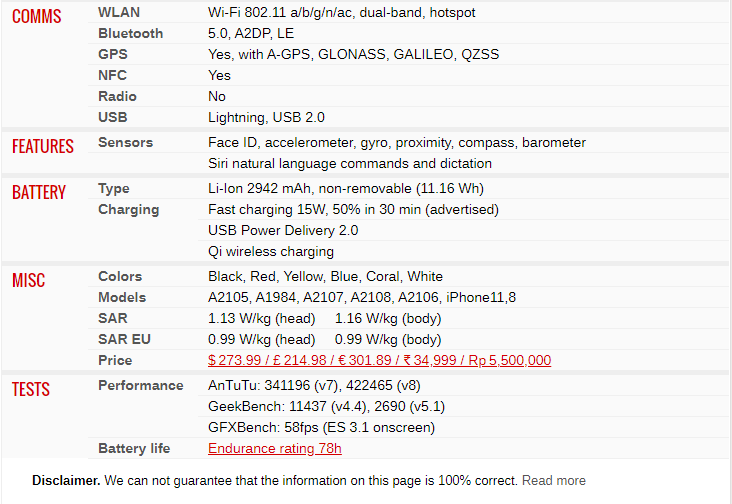Click the Radio spec label
Viewport: 732px width, 504px height.
coord(117,97)
